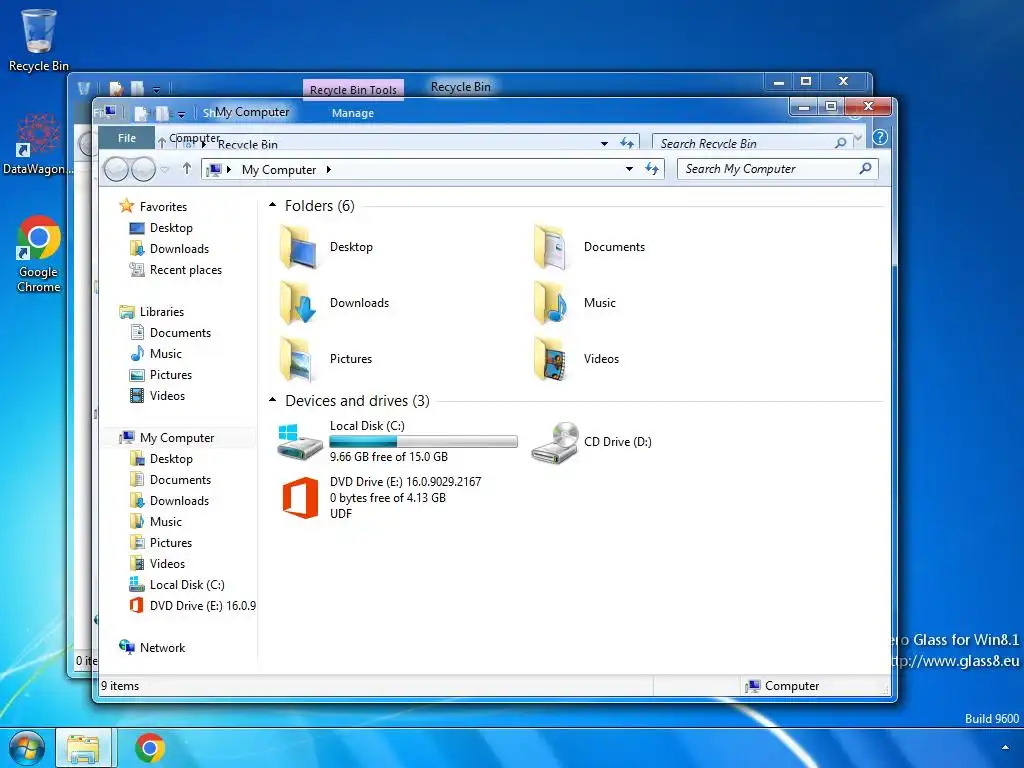Show hidden tray icons arrow
The width and height of the screenshot is (1024, 768).
[x=1005, y=748]
